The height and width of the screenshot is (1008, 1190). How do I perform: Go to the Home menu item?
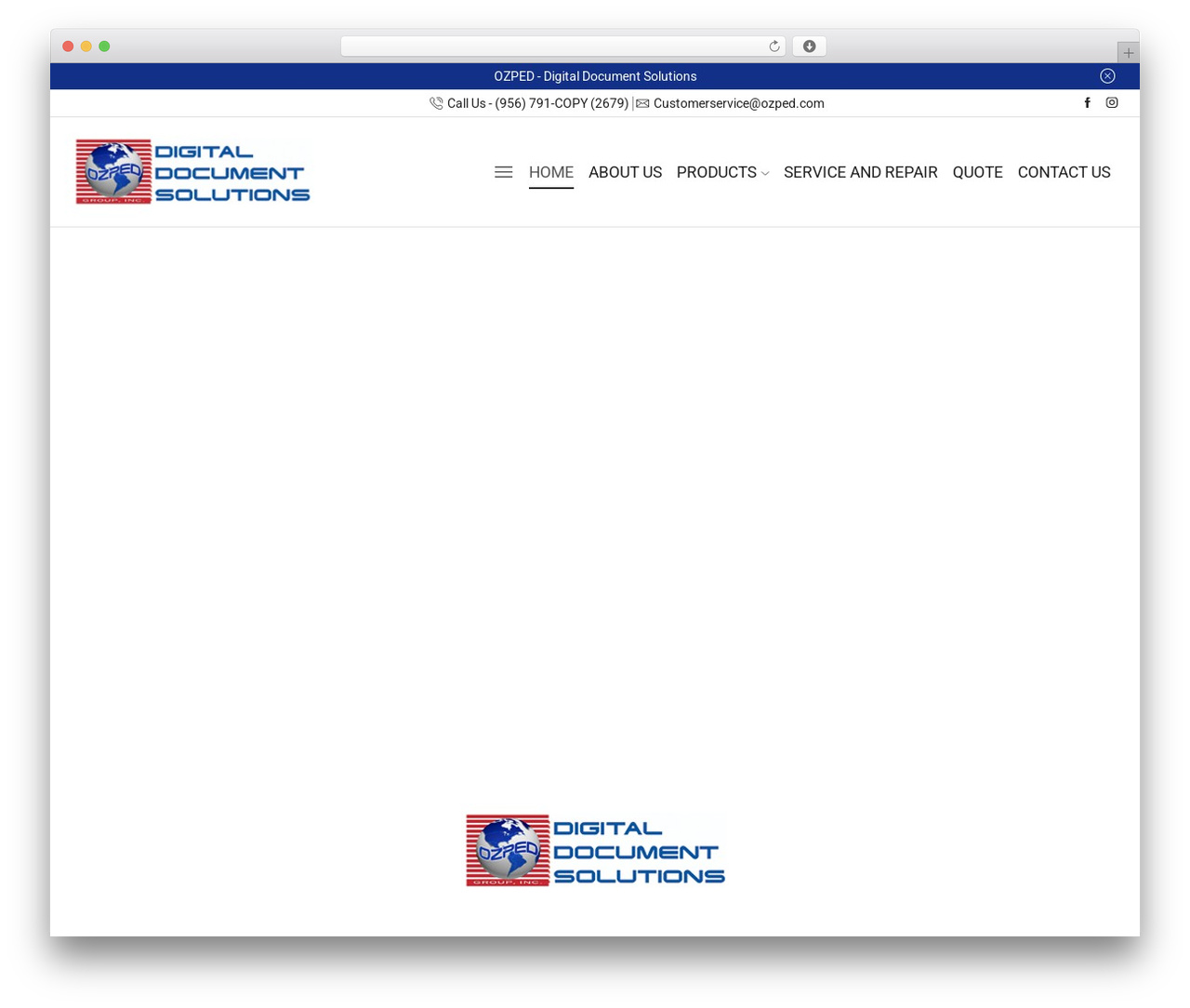coord(551,172)
